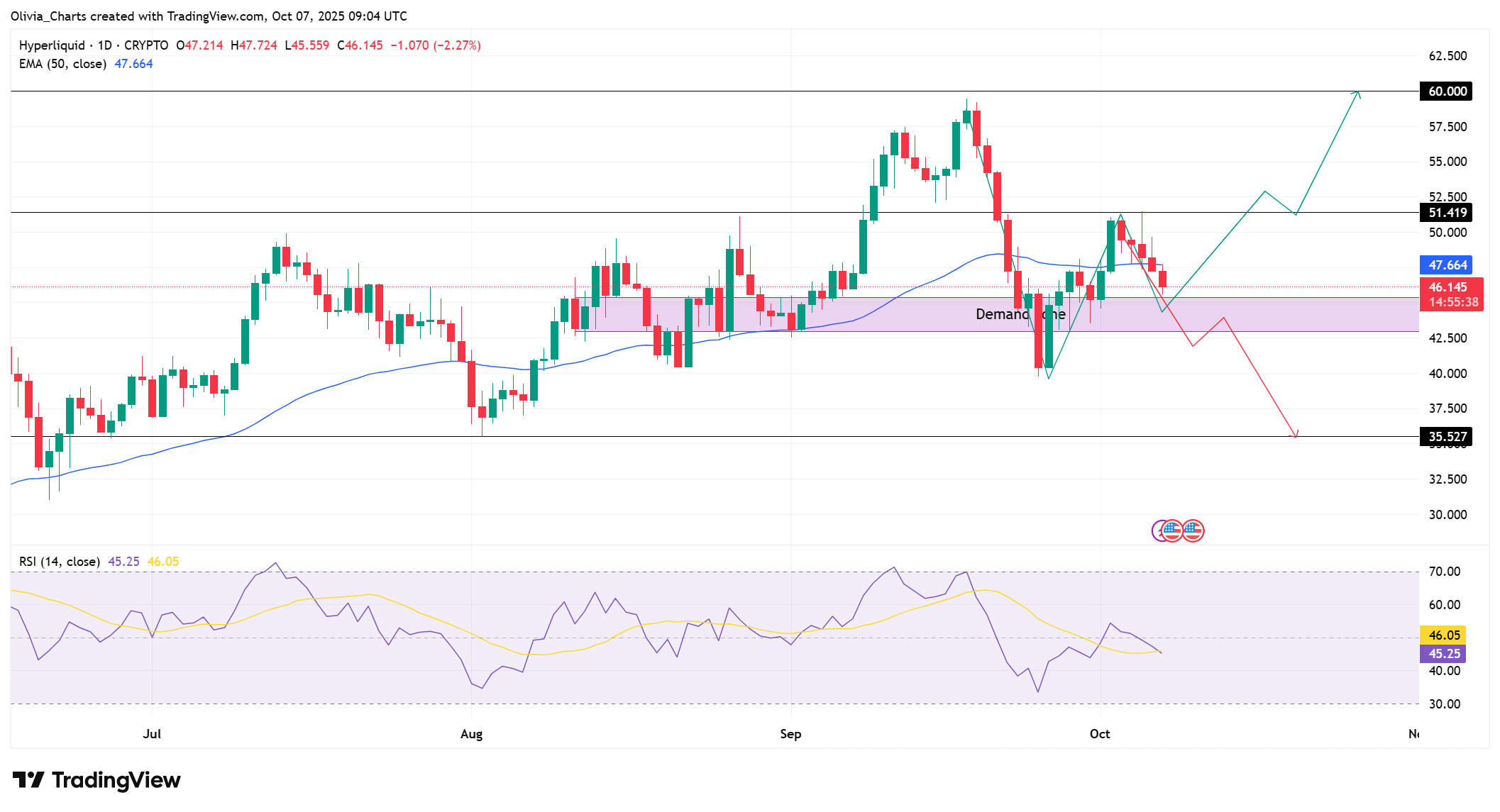
Task: Select the US flag marker overlapping the purple icon
Action: pyautogui.click(x=1172, y=530)
